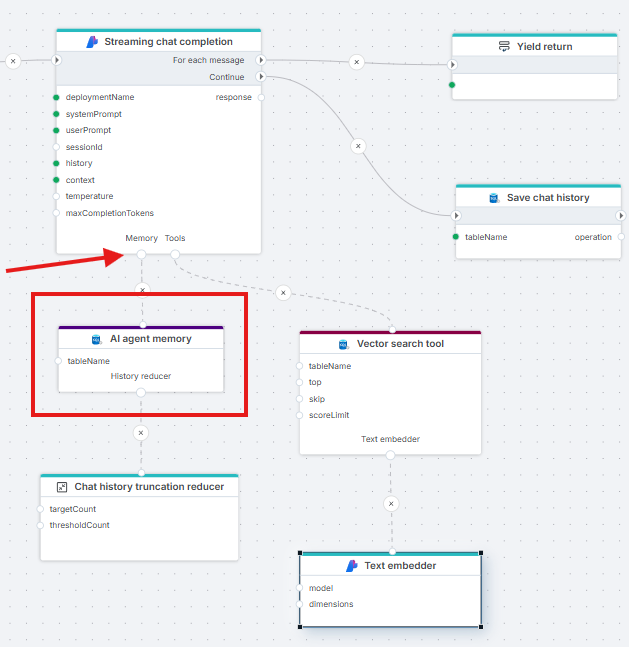The height and width of the screenshot is (647, 629).
Task: Click the operation output port
Action: pos(621,237)
